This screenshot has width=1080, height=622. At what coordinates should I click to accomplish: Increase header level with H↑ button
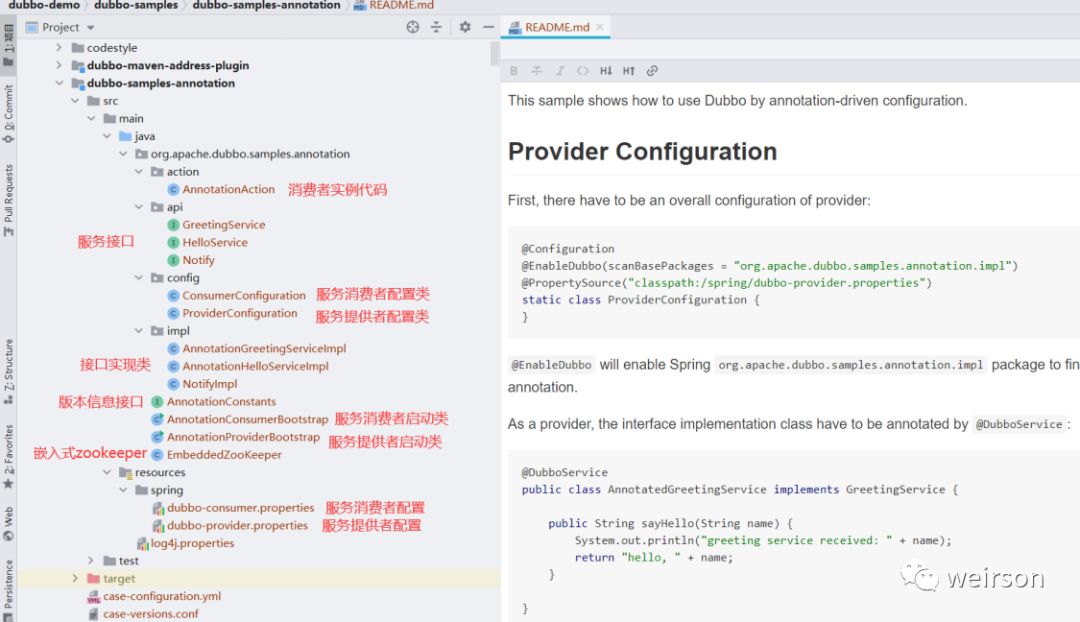click(x=629, y=71)
